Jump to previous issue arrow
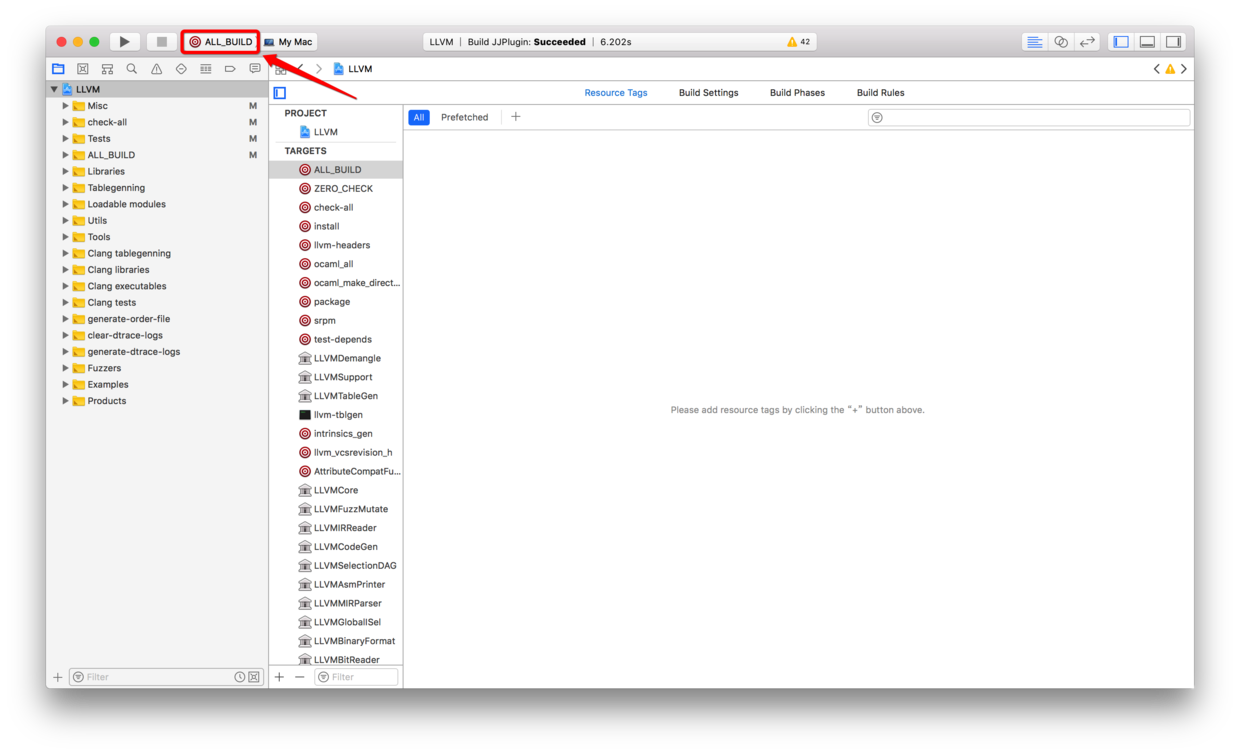1240x754 pixels. pyautogui.click(x=1157, y=69)
